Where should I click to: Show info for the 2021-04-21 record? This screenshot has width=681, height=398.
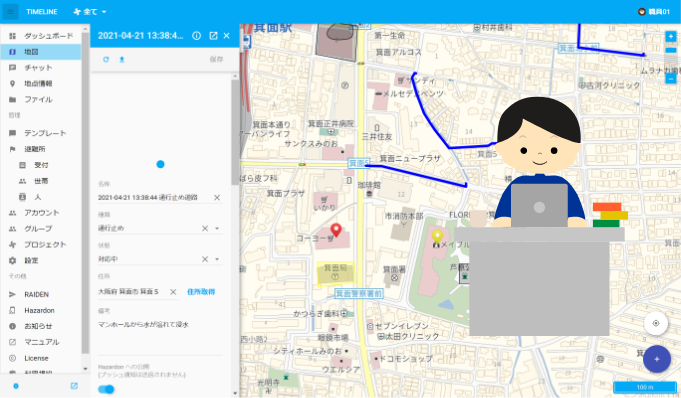(197, 36)
